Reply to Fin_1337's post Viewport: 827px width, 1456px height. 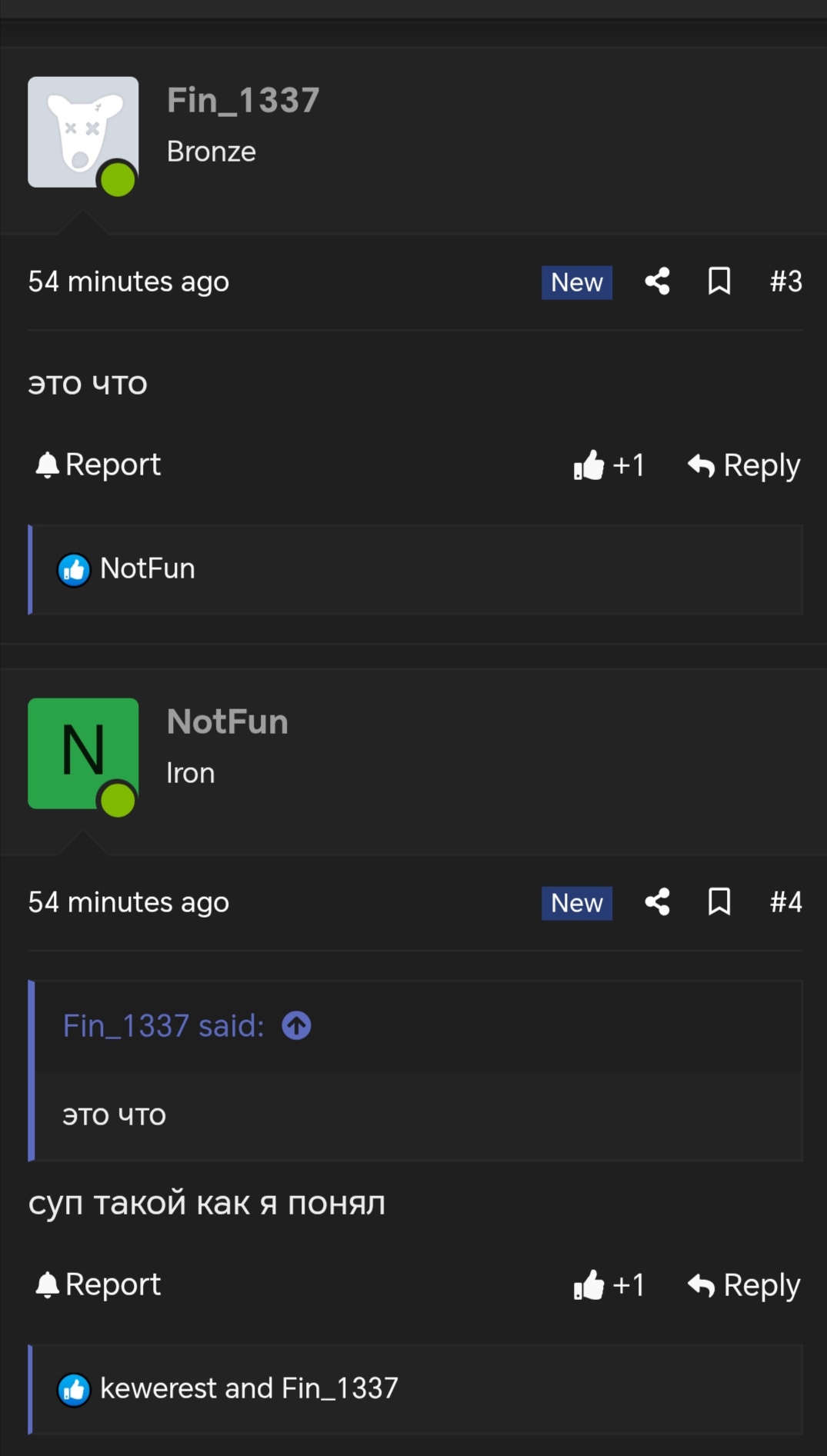pyautogui.click(x=744, y=465)
